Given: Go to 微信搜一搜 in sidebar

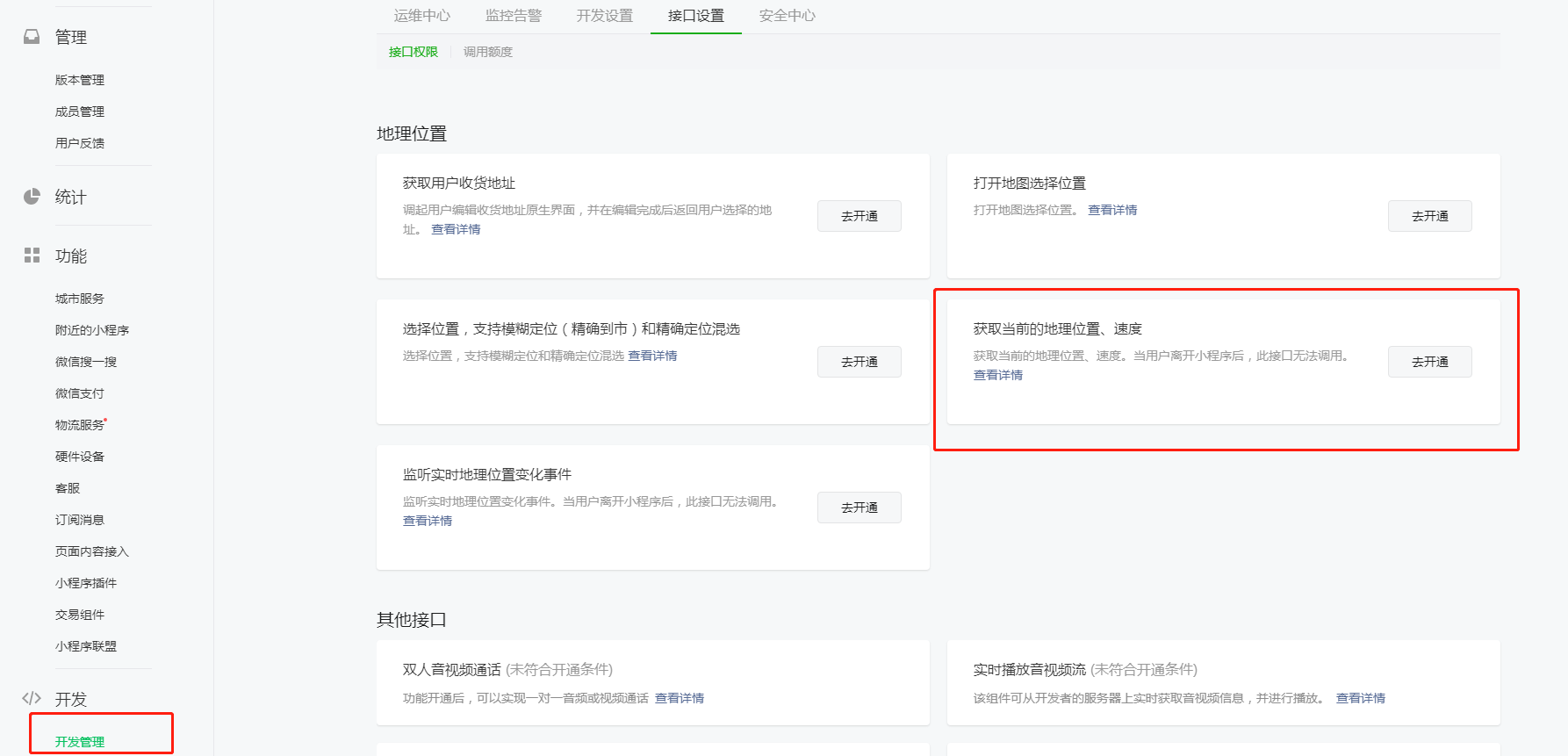Looking at the screenshot, I should pos(86,362).
